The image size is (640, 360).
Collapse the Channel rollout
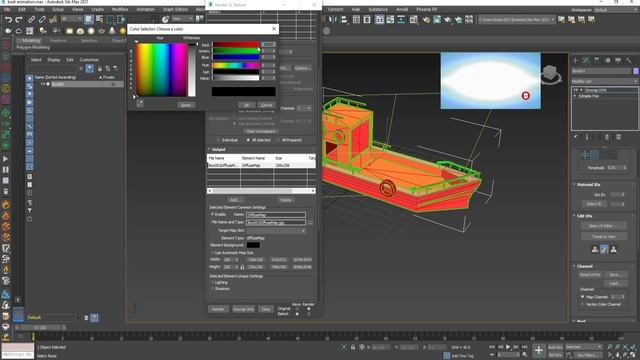[574, 266]
